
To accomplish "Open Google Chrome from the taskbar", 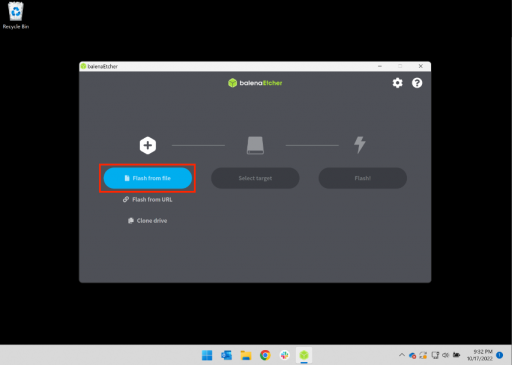I will [x=265, y=355].
